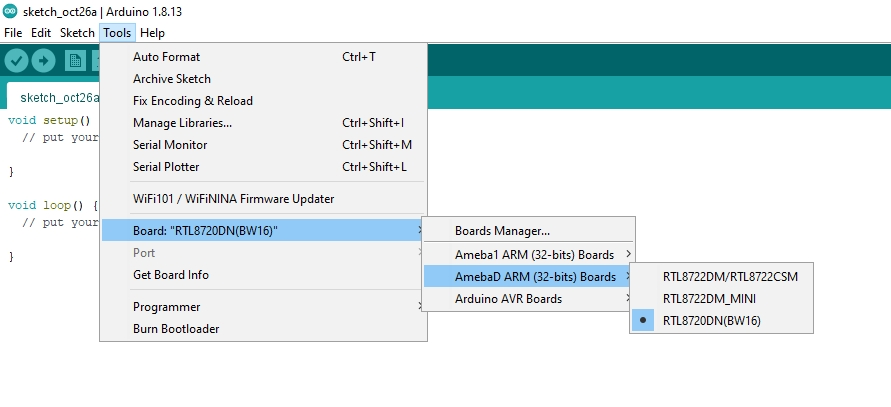Choose Burn Bootloader
The image size is (891, 407).
264,329
